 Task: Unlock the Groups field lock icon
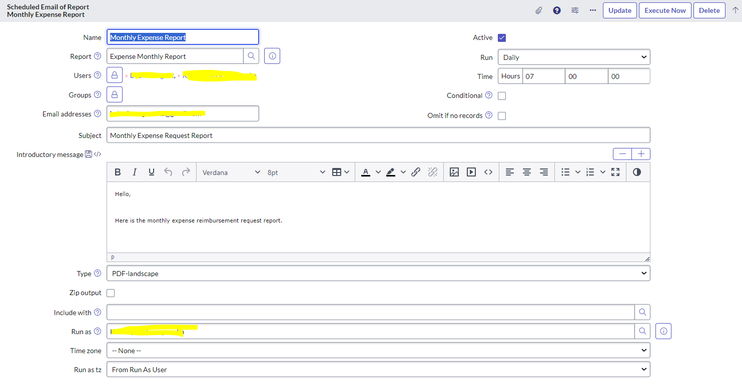pos(115,95)
